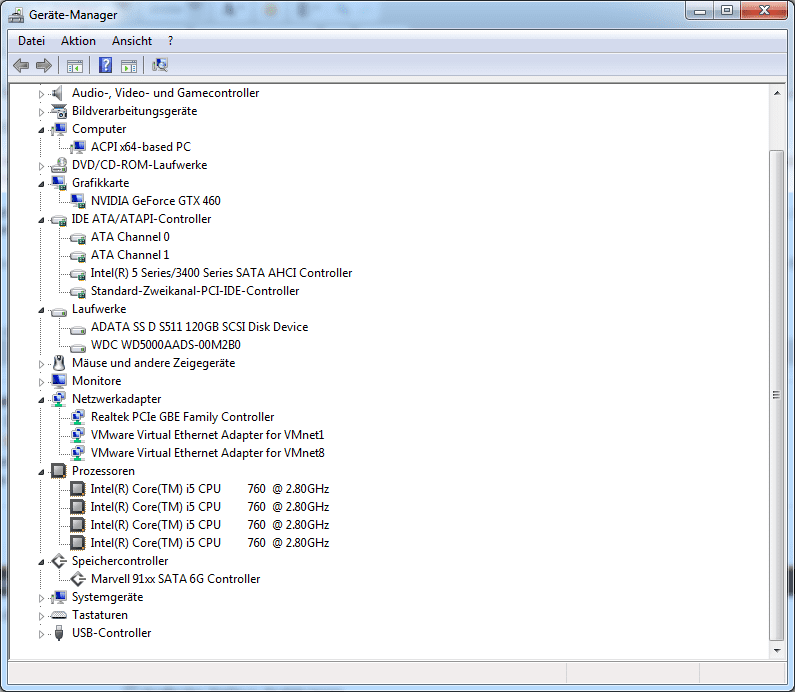Click the scrollbar down arrow
This screenshot has height=692, width=795.
pos(777,650)
